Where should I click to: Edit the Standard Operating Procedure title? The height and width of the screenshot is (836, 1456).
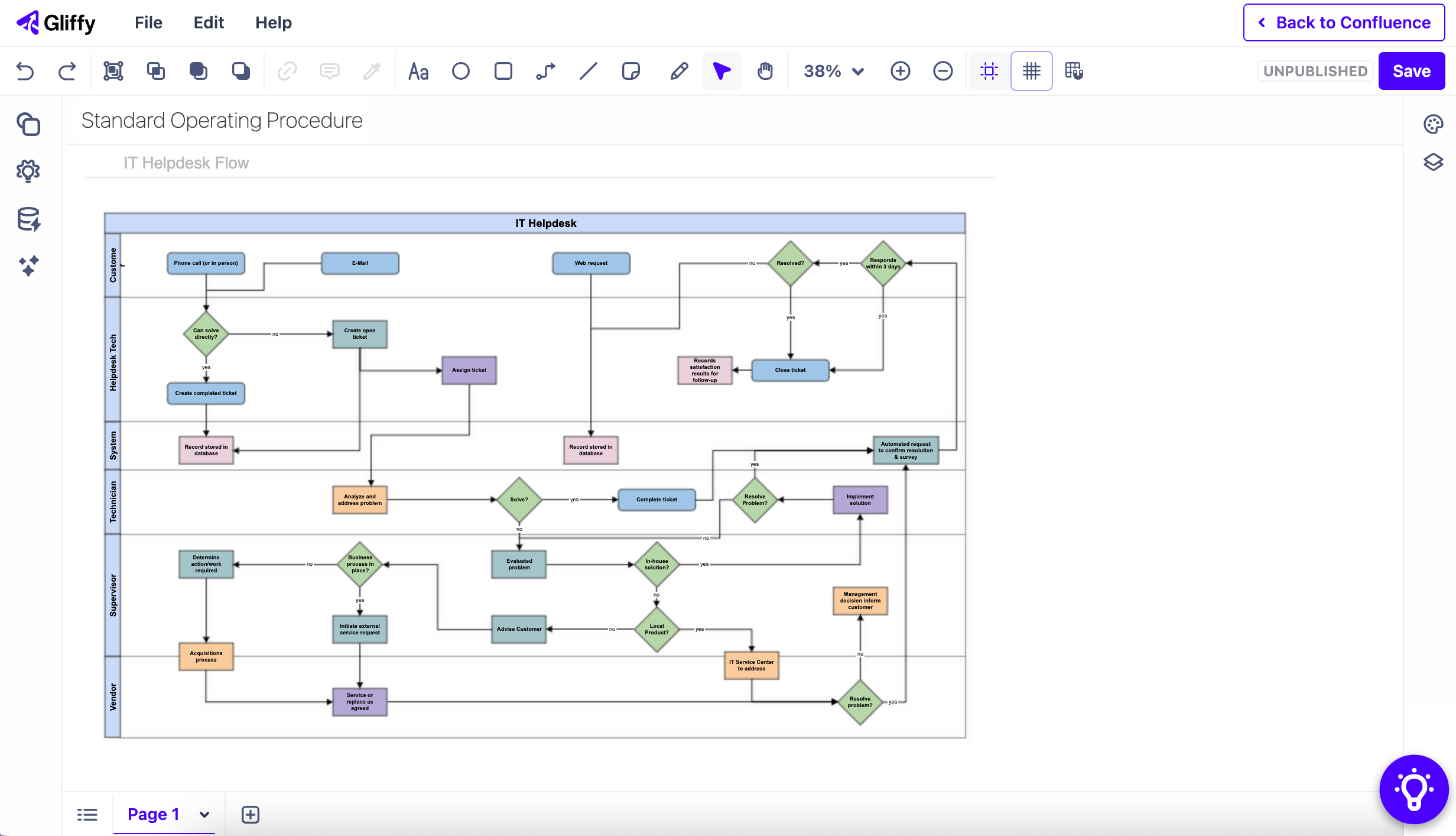(222, 121)
